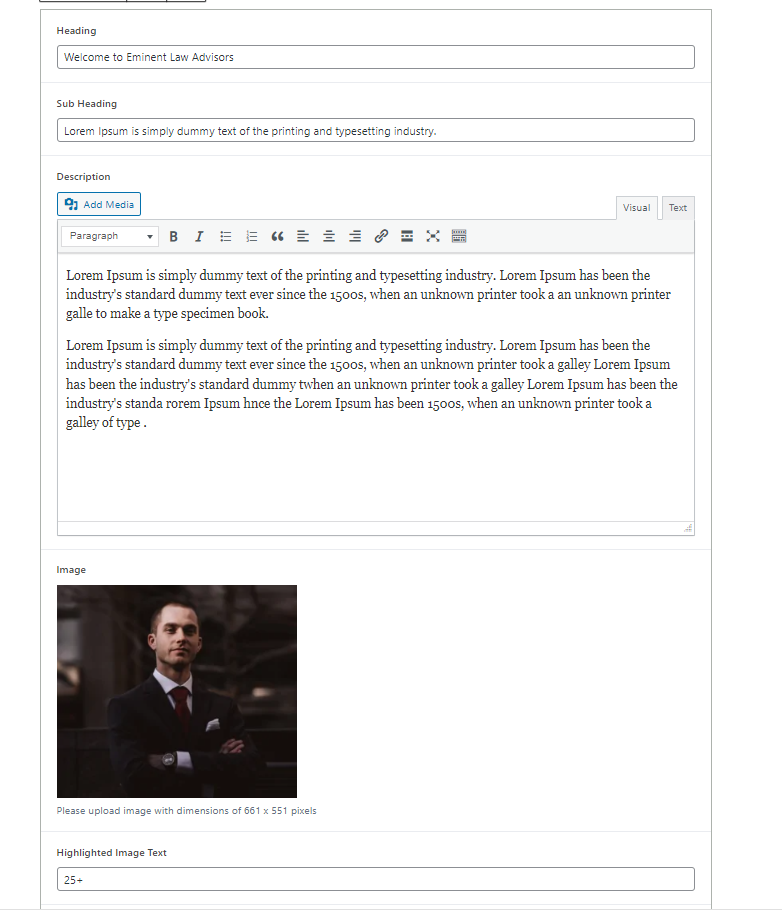Toggle the toolbar kitchen sink
This screenshot has width=782, height=910.
pyautogui.click(x=459, y=236)
